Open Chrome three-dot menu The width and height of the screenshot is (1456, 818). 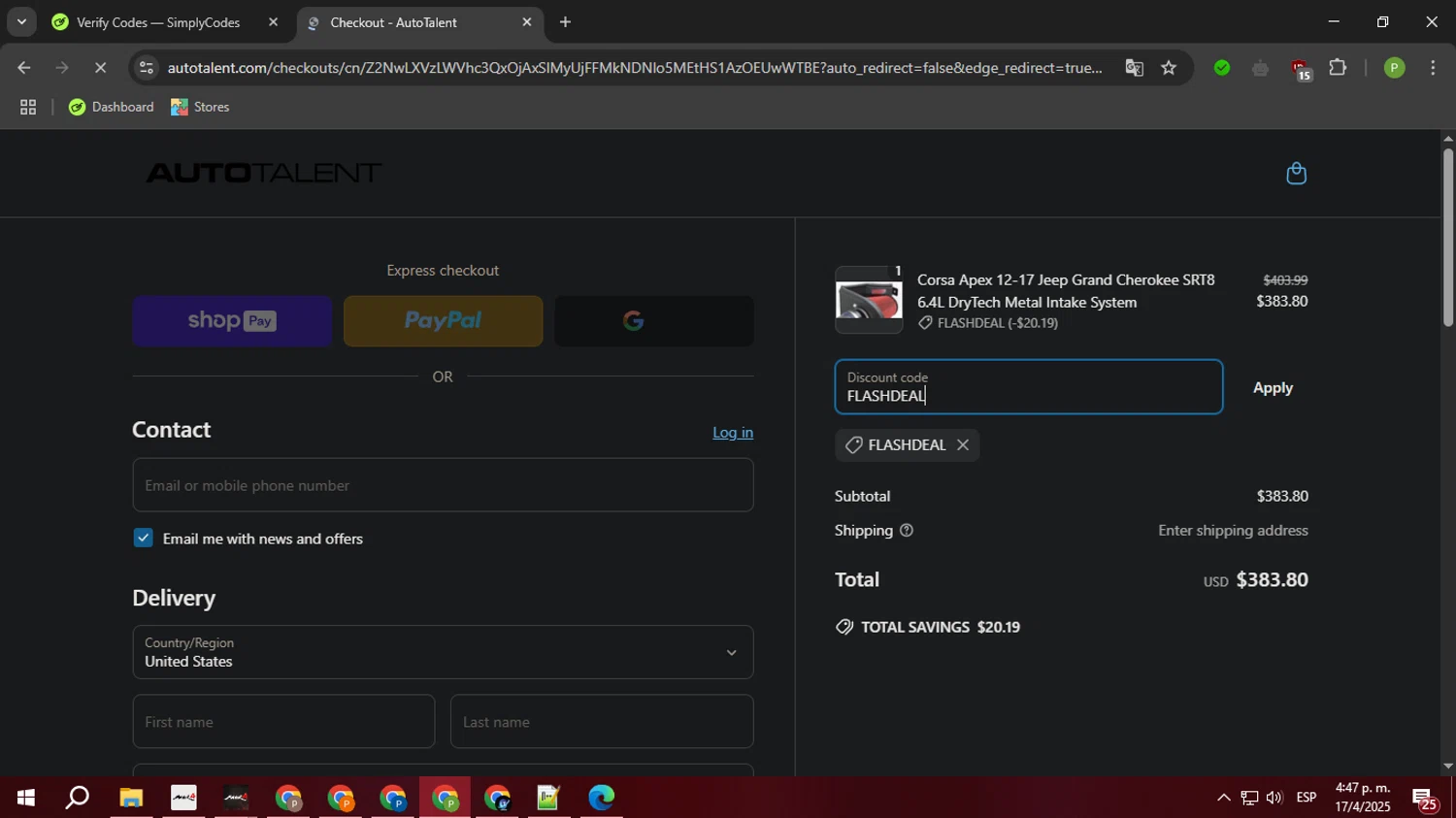(1433, 68)
